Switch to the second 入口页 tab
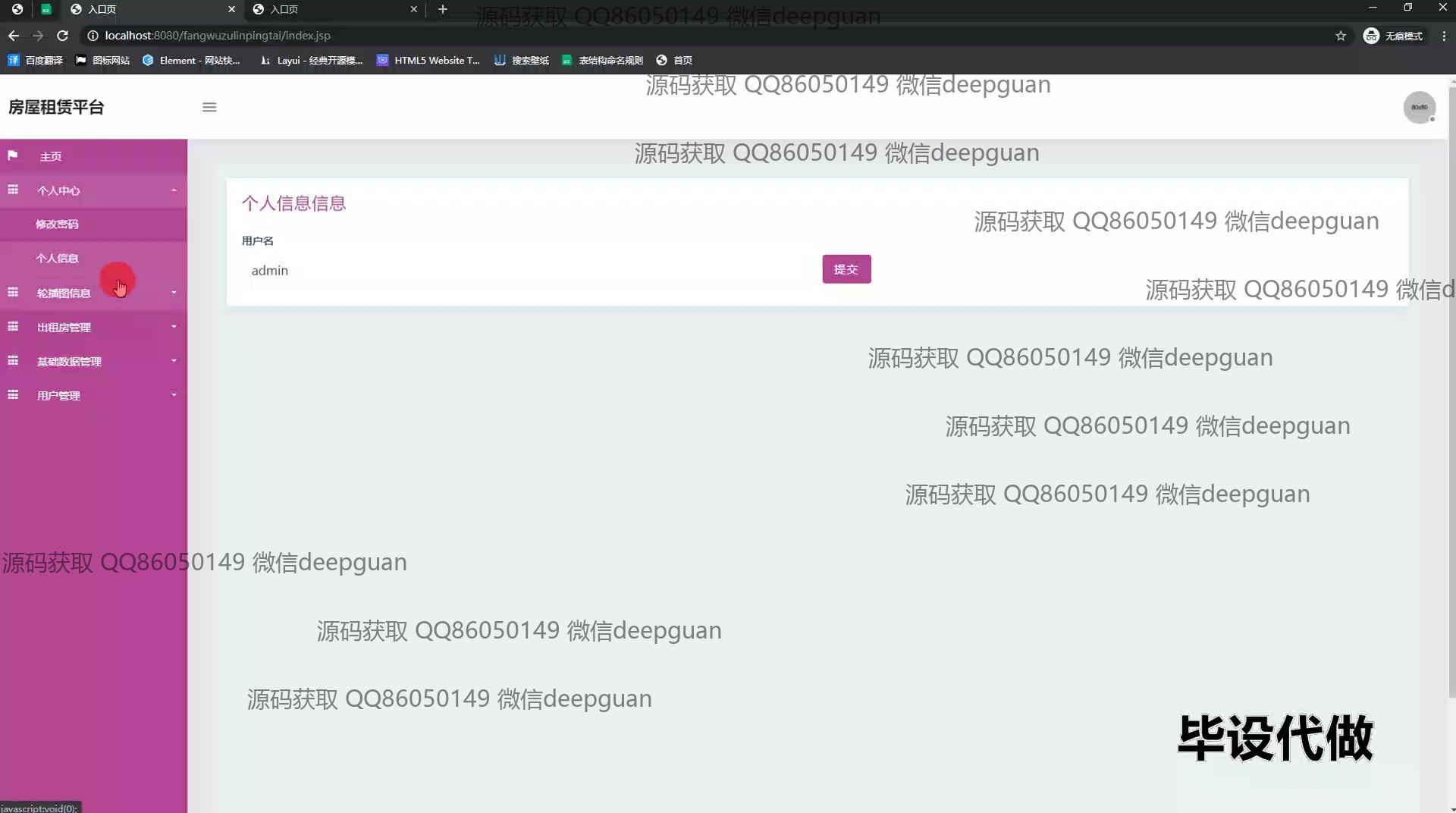Screen dimensions: 1456x813 [334, 9]
